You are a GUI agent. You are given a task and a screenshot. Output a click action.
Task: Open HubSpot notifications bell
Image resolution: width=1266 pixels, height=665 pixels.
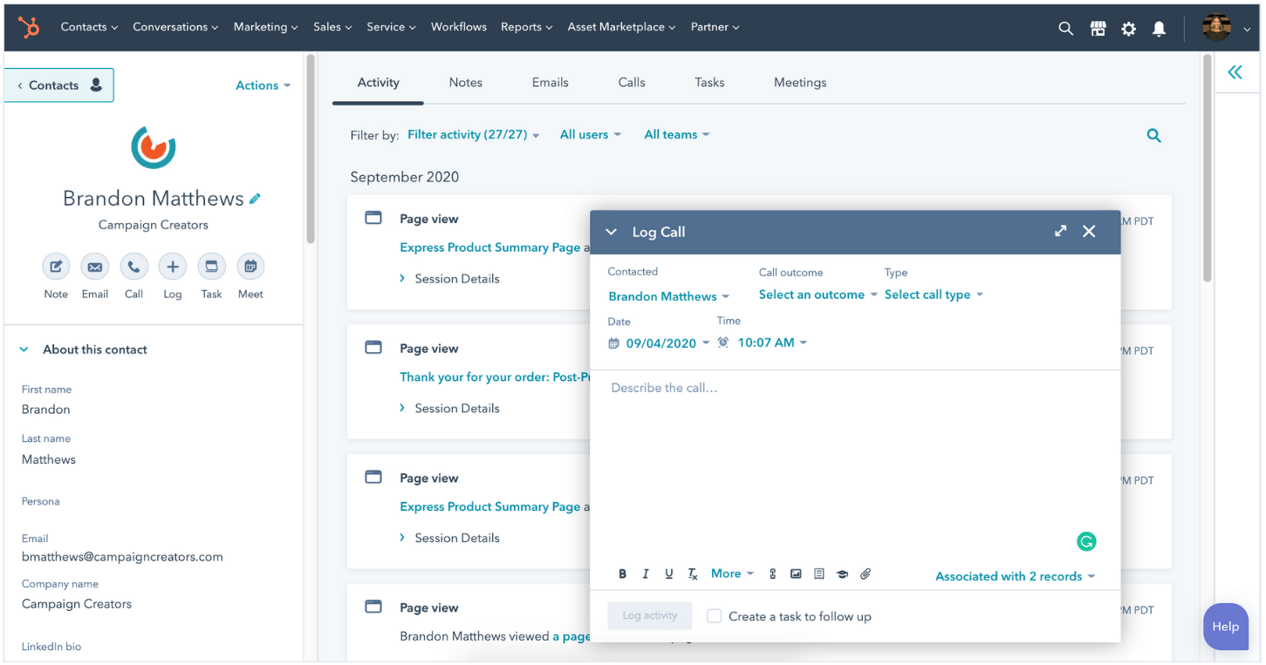pos(1159,28)
